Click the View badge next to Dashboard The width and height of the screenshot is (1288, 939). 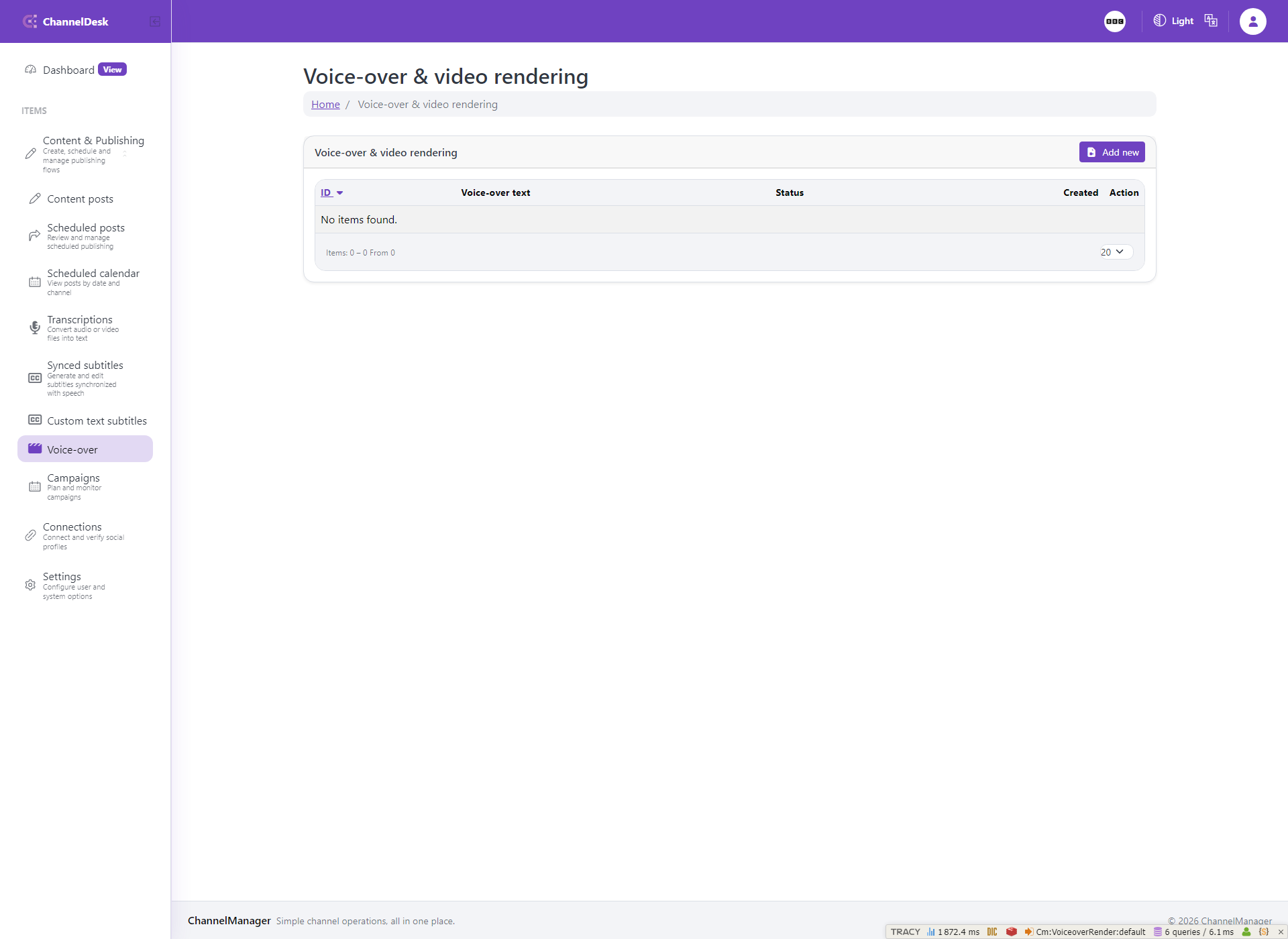pyautogui.click(x=112, y=70)
